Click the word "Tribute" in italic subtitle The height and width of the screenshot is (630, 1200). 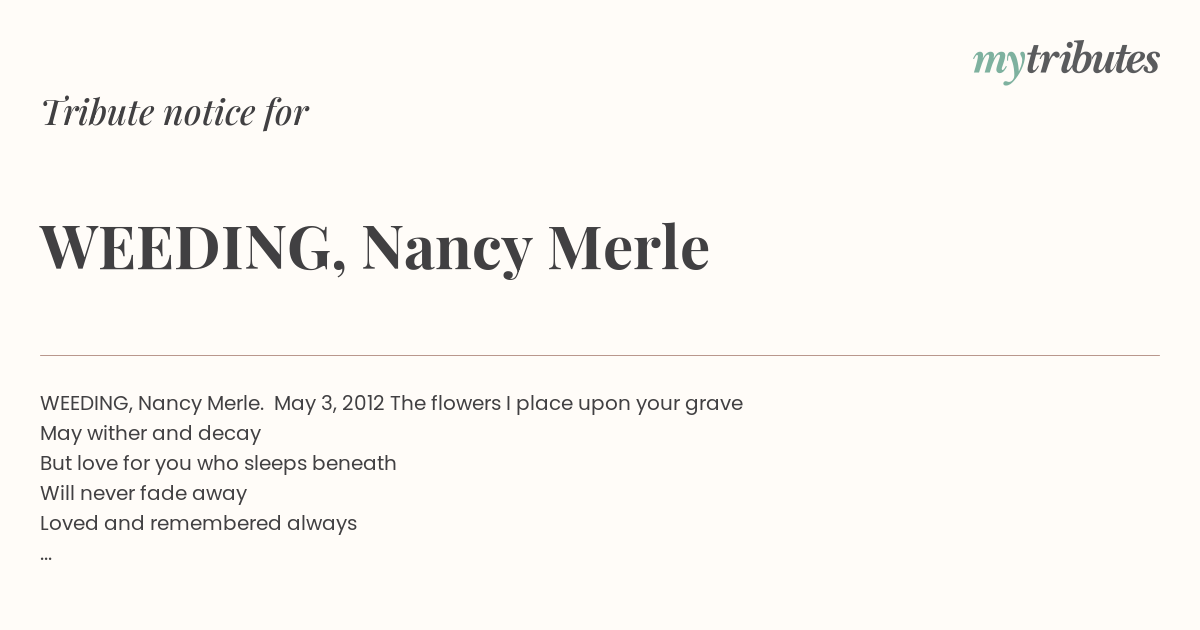point(97,112)
